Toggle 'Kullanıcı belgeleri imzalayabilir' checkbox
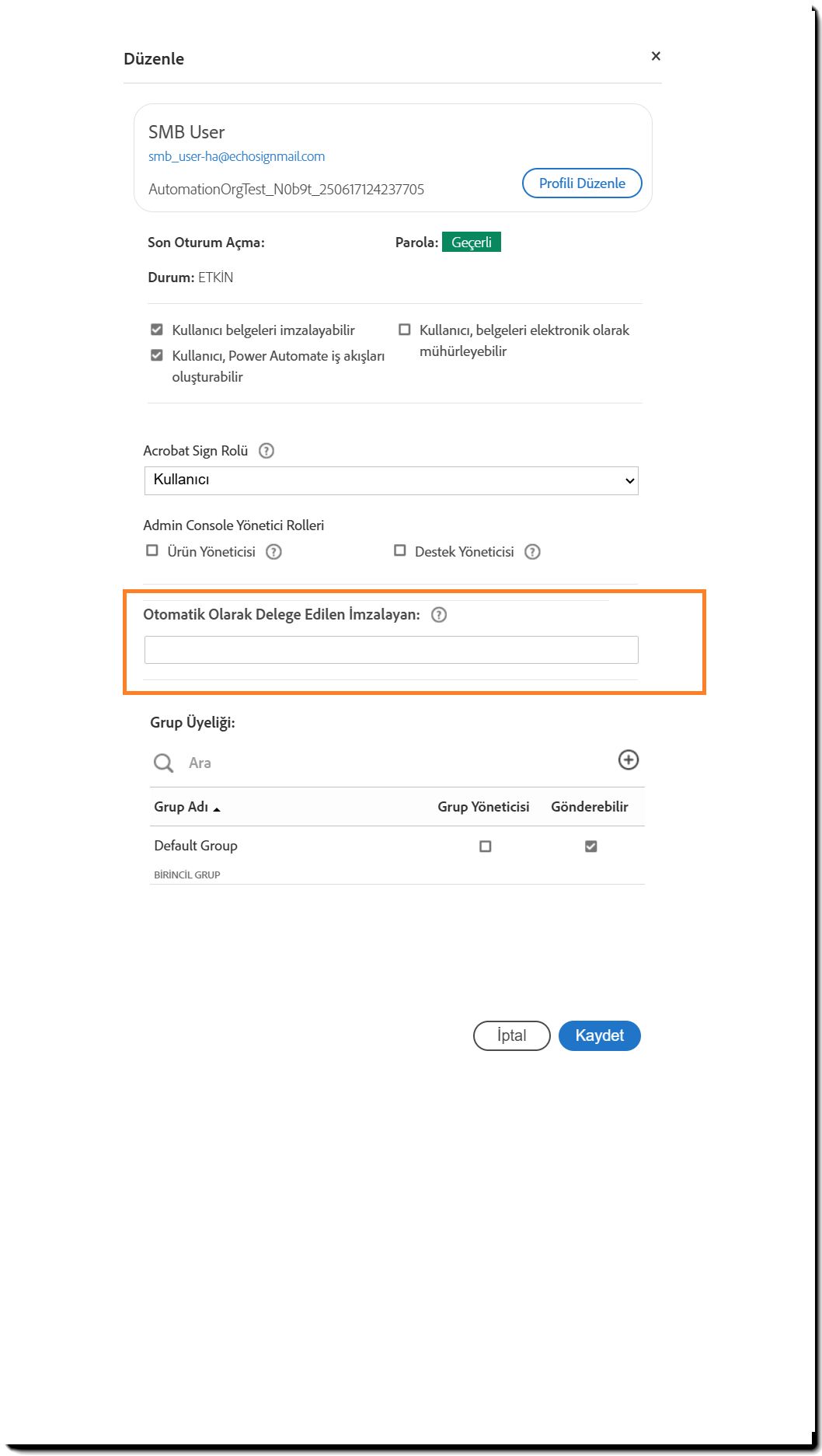This screenshot has height=1456, width=822. pos(157,330)
